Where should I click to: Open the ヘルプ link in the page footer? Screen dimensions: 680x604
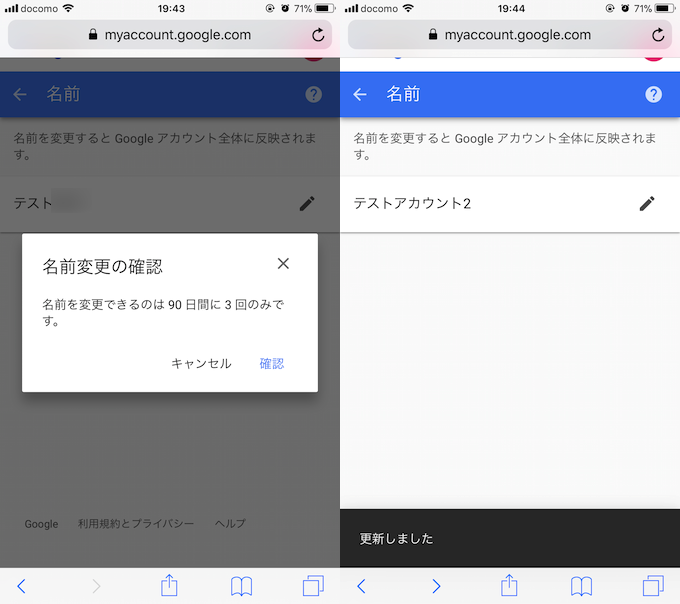pyautogui.click(x=230, y=524)
